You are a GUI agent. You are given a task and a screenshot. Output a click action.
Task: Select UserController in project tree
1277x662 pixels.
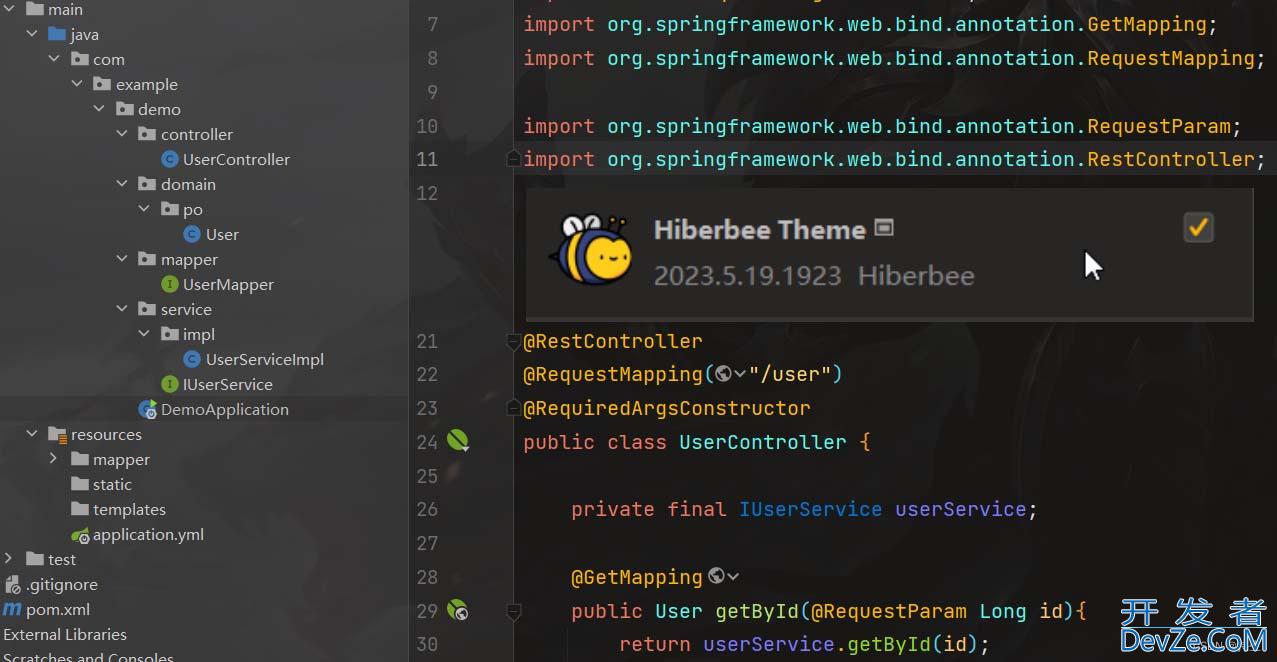(236, 159)
